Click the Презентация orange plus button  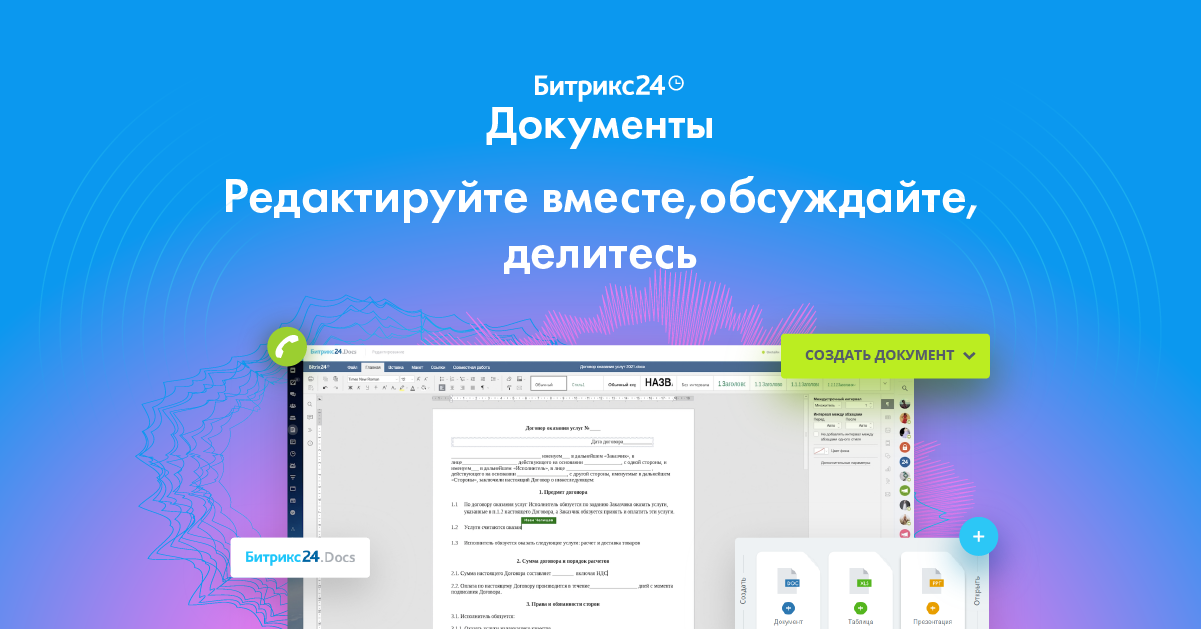pos(933,608)
